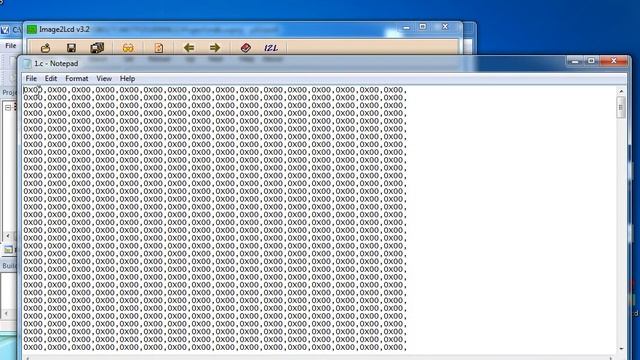This screenshot has width=640, height=360.
Task: Click the Notepad document icon in title bar
Action: (x=27, y=64)
